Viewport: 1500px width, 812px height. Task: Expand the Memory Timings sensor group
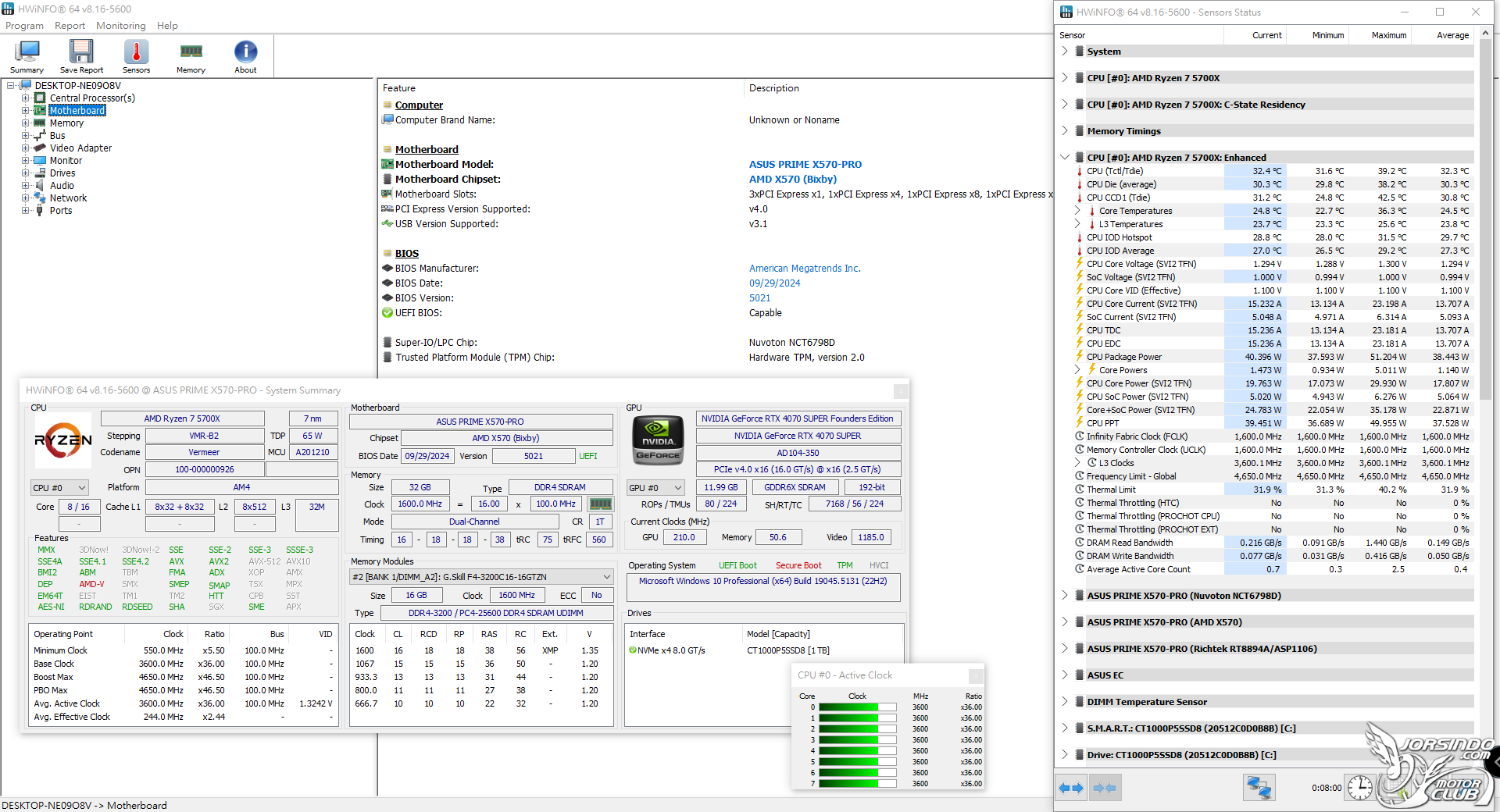[x=1065, y=131]
